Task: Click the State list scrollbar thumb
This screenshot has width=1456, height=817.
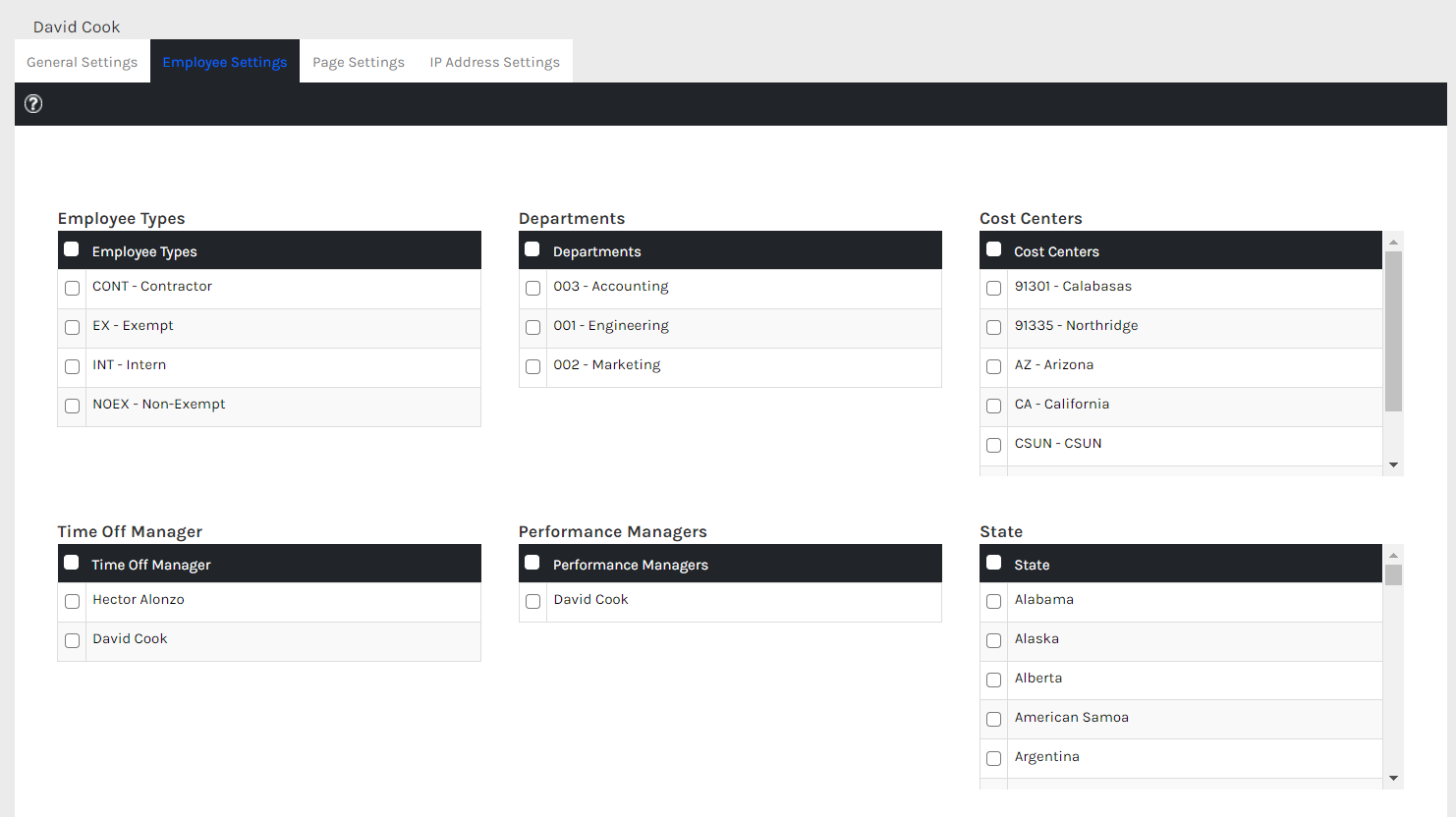Action: (x=1393, y=574)
